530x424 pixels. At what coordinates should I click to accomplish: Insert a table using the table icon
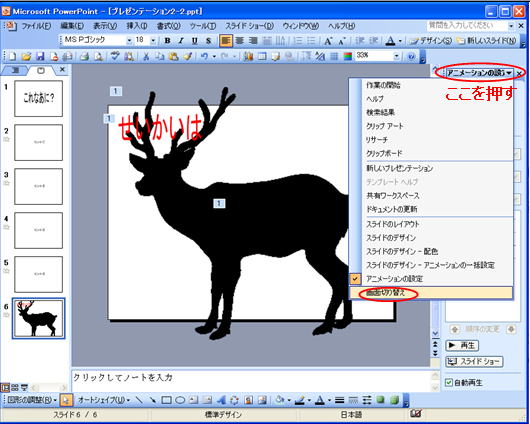click(262, 56)
